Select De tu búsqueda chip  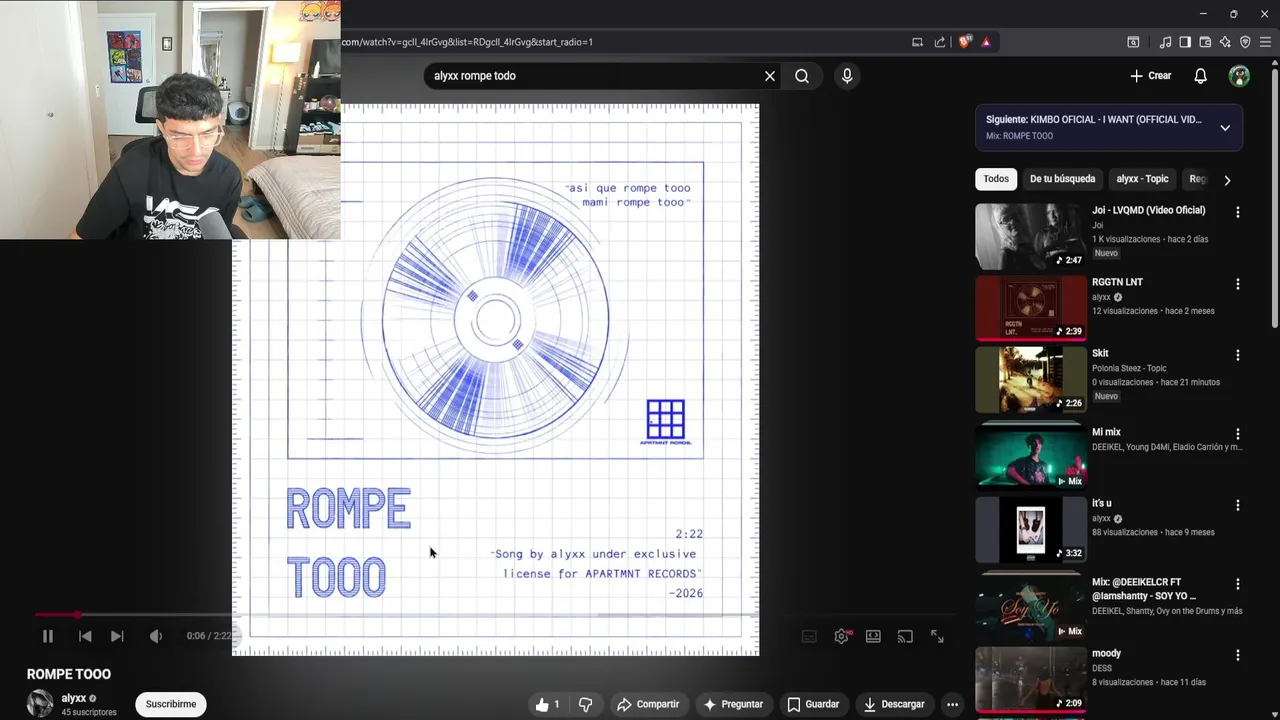tap(1062, 179)
